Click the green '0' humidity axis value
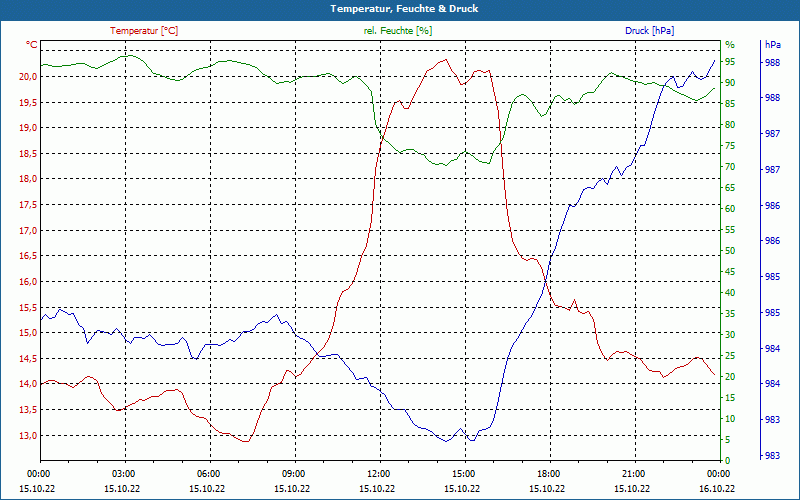The height and width of the screenshot is (500, 800). 728,461
